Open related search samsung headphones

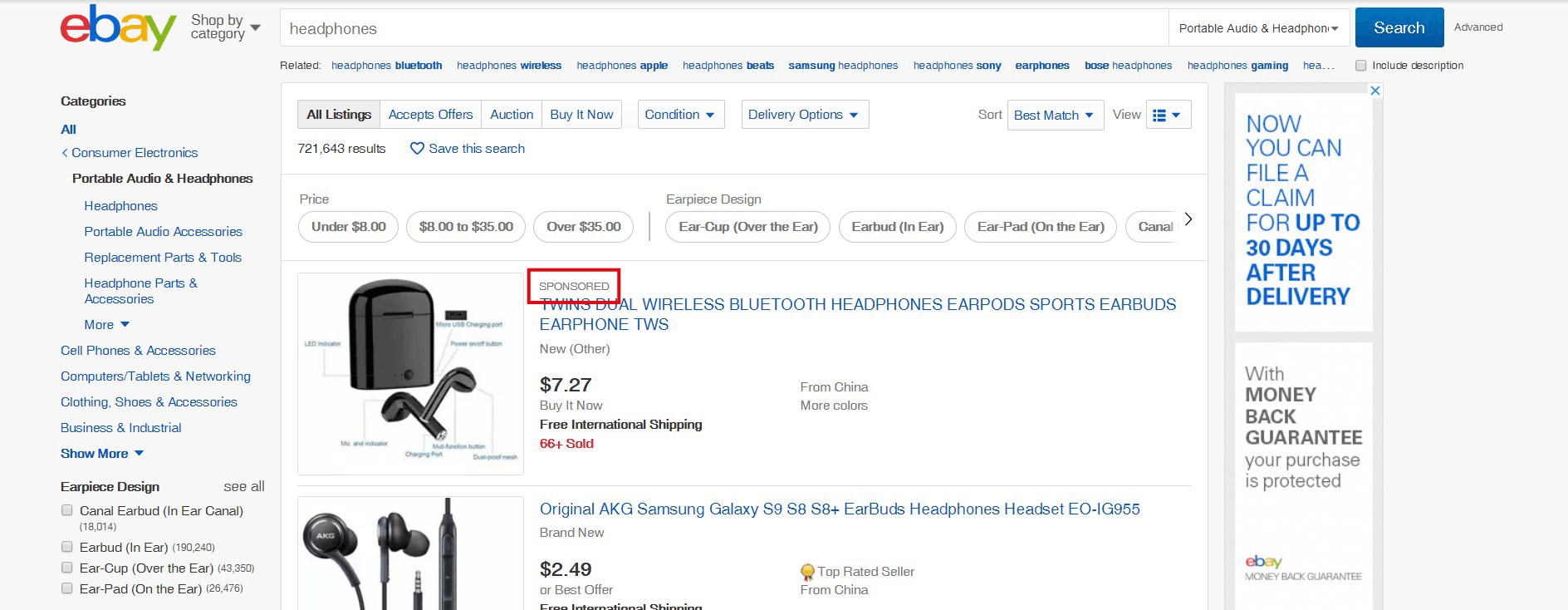coord(843,66)
